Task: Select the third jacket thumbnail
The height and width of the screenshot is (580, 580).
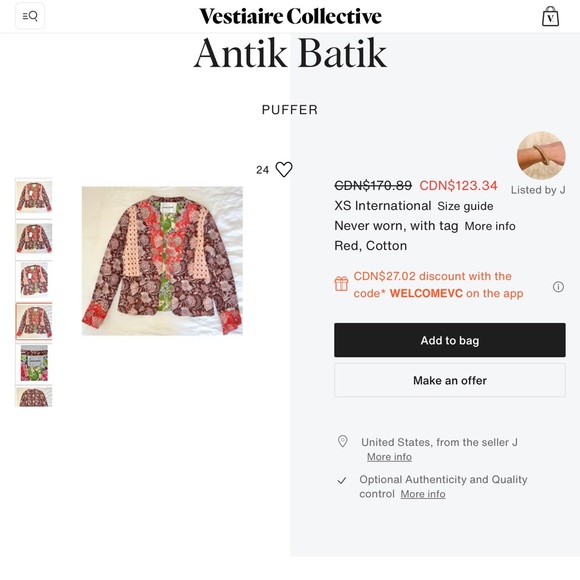Action: pyautogui.click(x=34, y=280)
